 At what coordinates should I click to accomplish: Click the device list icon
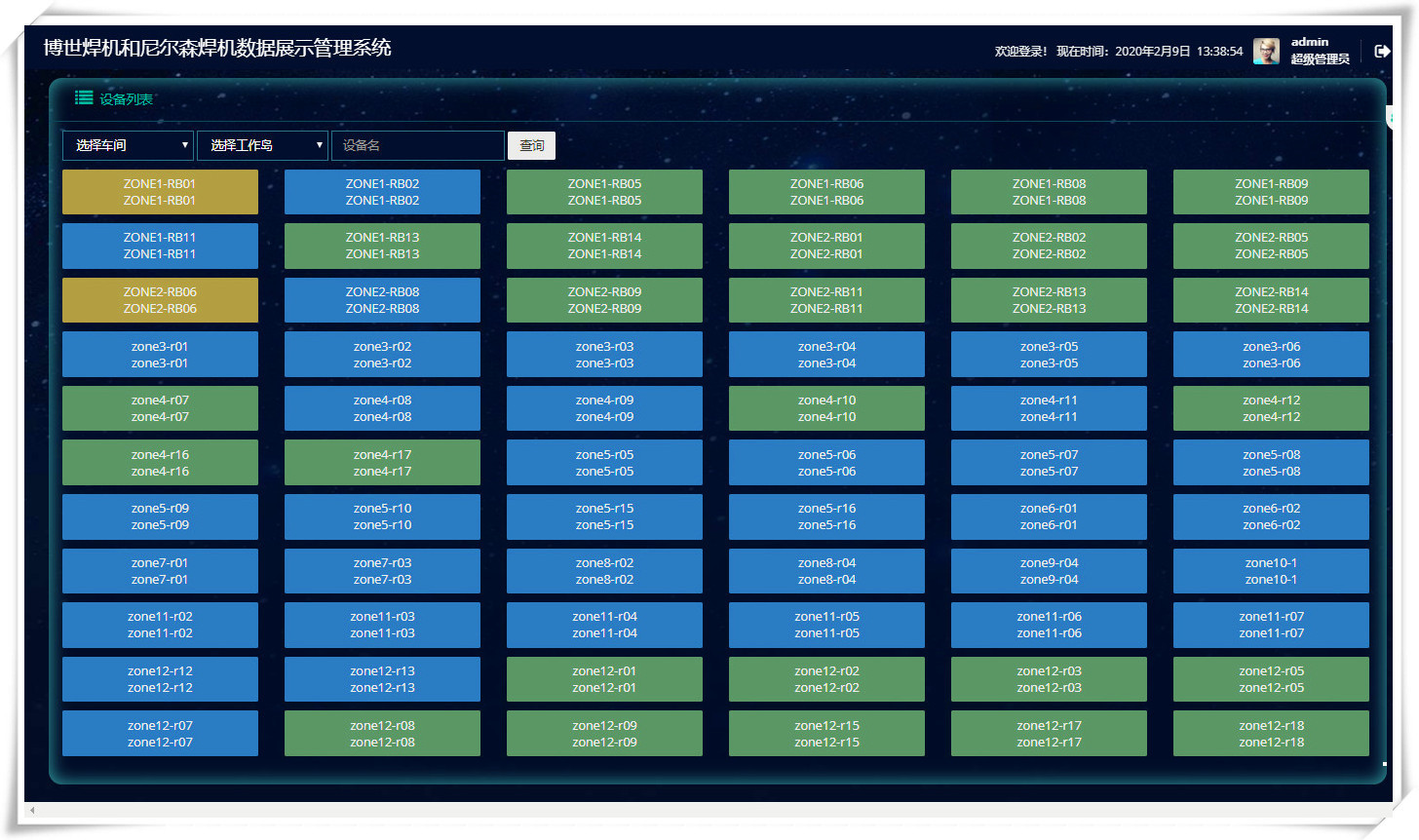tap(85, 98)
